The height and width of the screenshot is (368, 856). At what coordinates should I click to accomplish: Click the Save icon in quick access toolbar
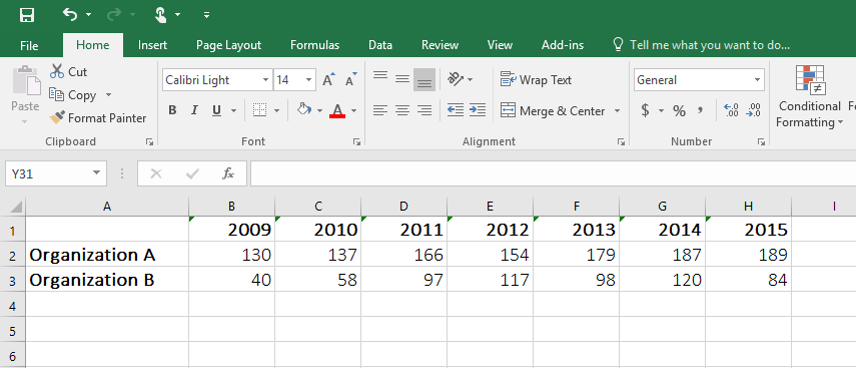[x=27, y=15]
